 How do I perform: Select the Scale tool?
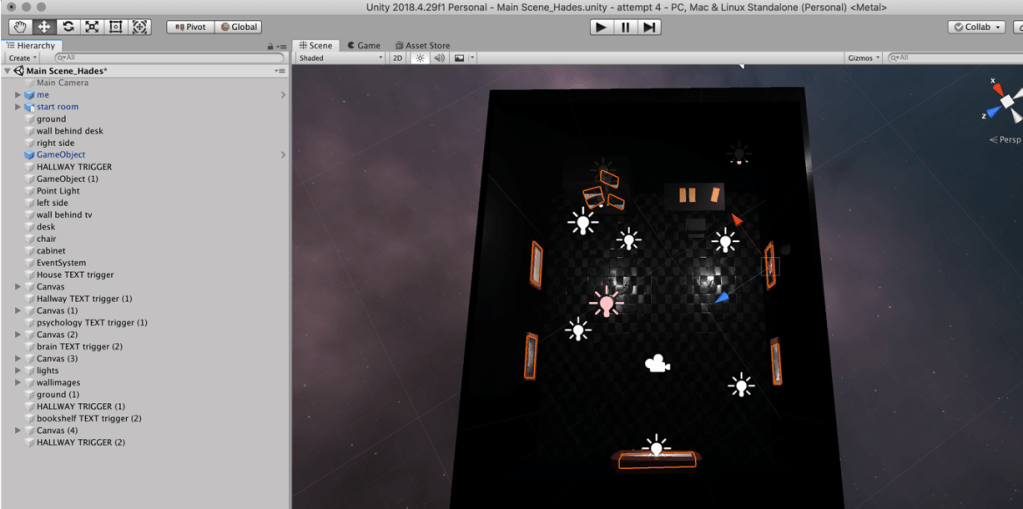pyautogui.click(x=92, y=27)
